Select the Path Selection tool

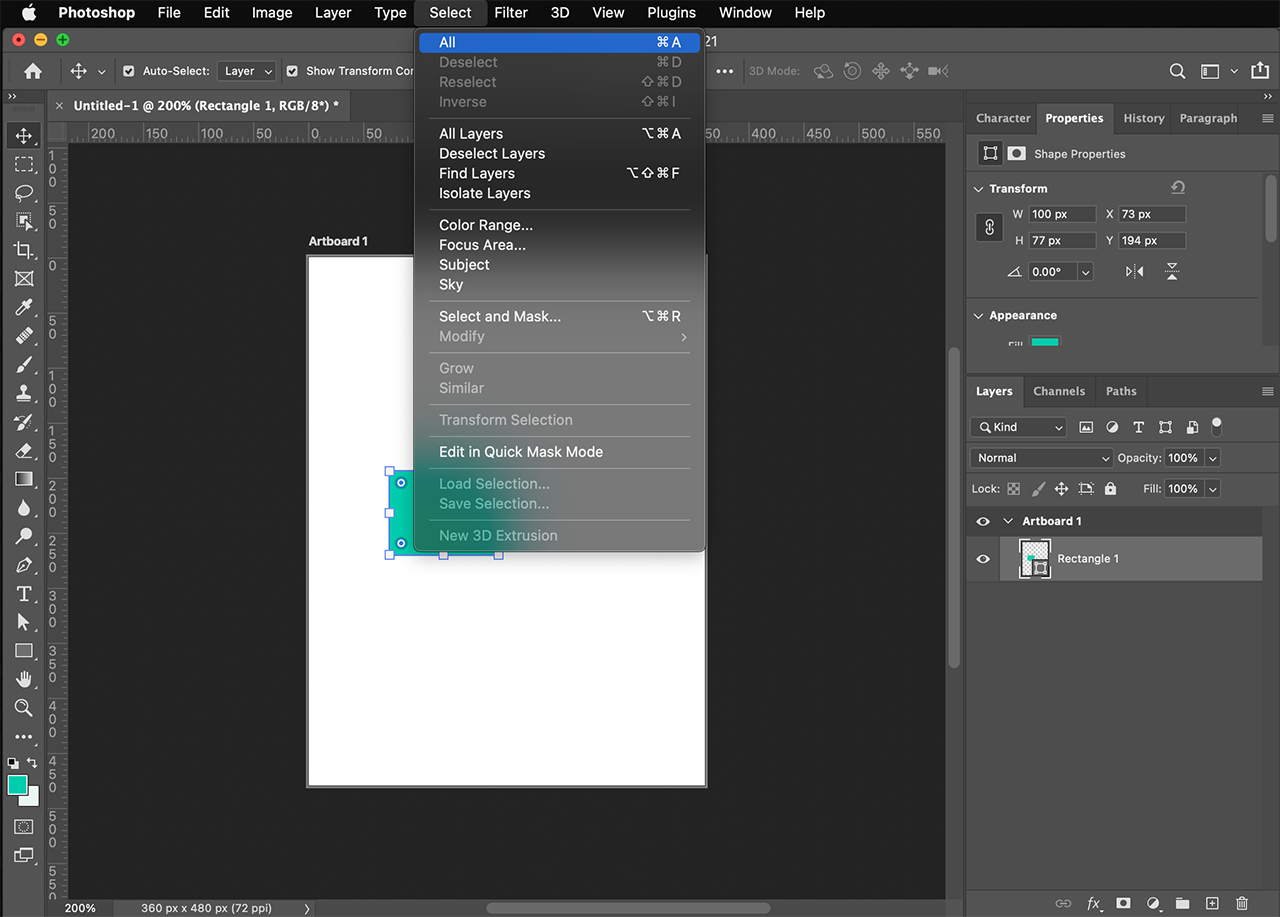(x=24, y=622)
